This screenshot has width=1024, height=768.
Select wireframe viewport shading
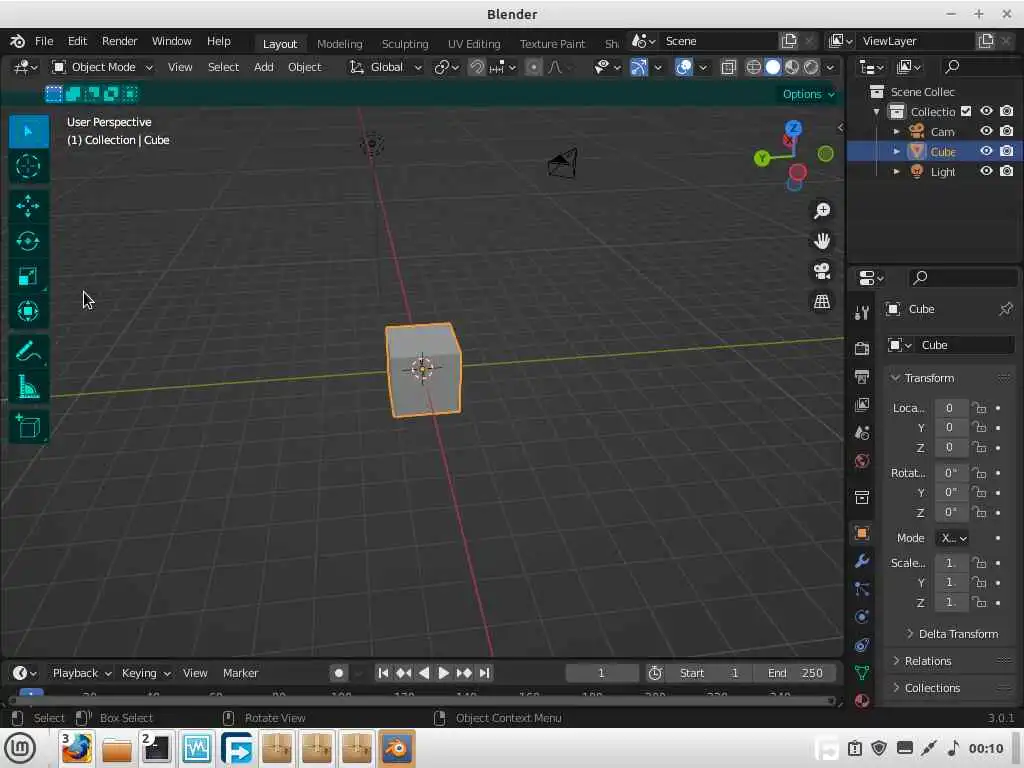point(754,67)
